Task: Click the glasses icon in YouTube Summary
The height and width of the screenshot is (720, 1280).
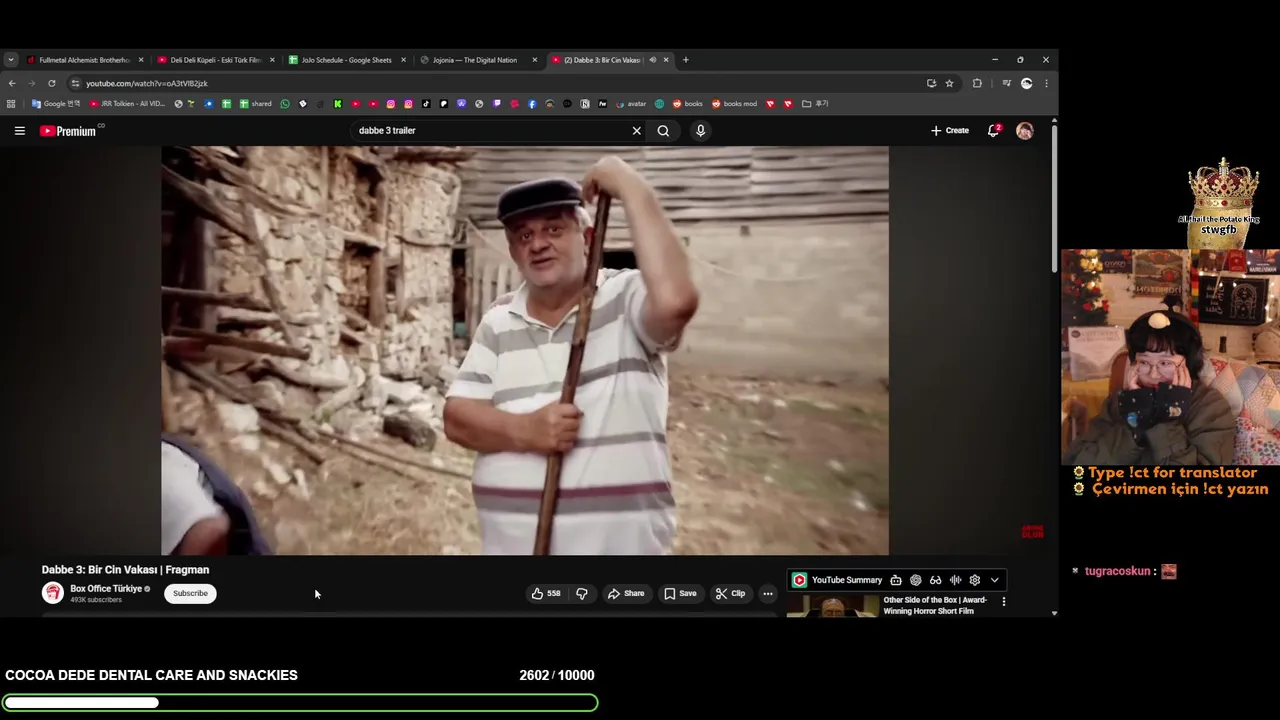Action: point(935,580)
